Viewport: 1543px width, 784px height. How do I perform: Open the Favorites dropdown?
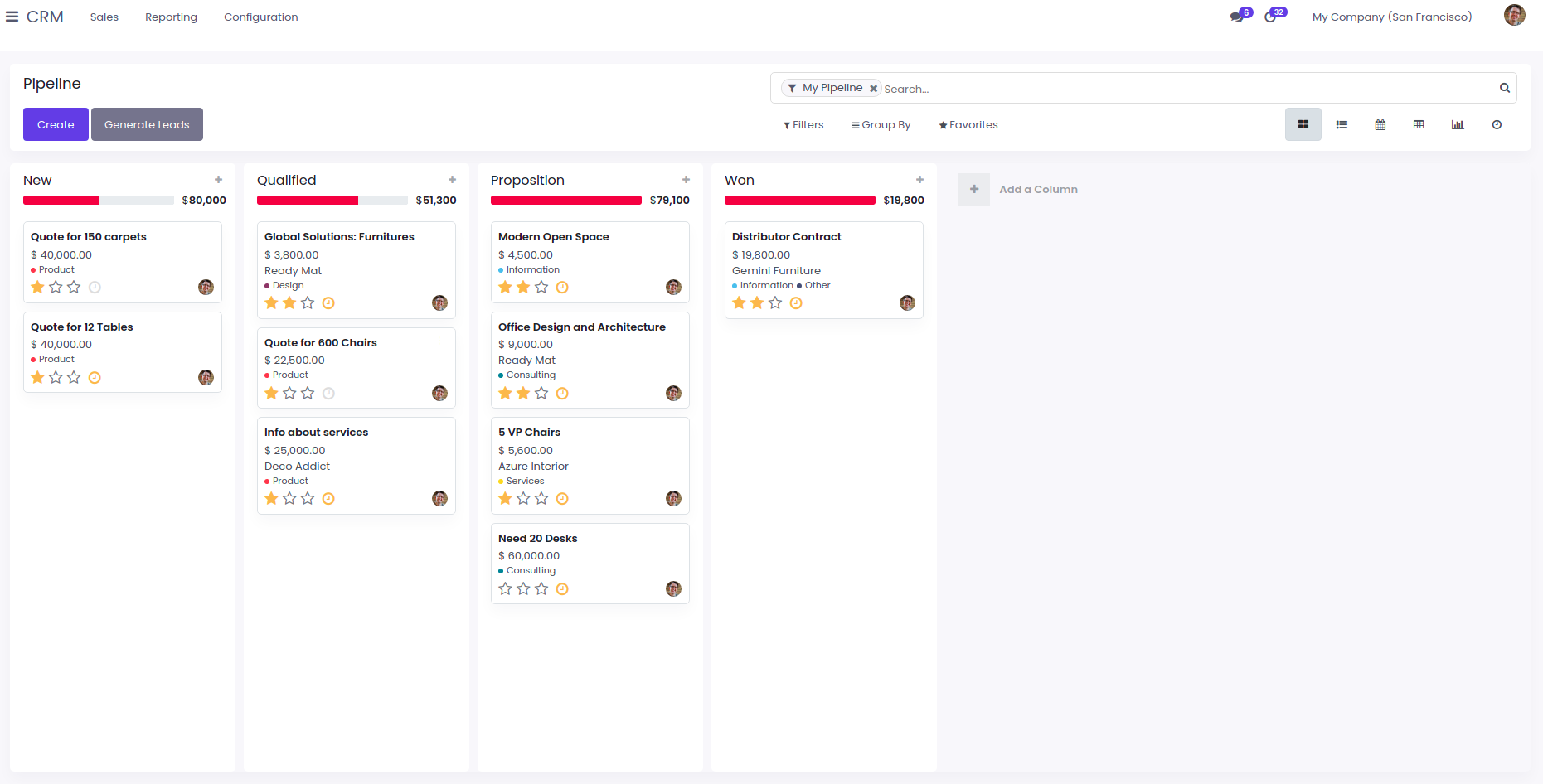[x=968, y=125]
